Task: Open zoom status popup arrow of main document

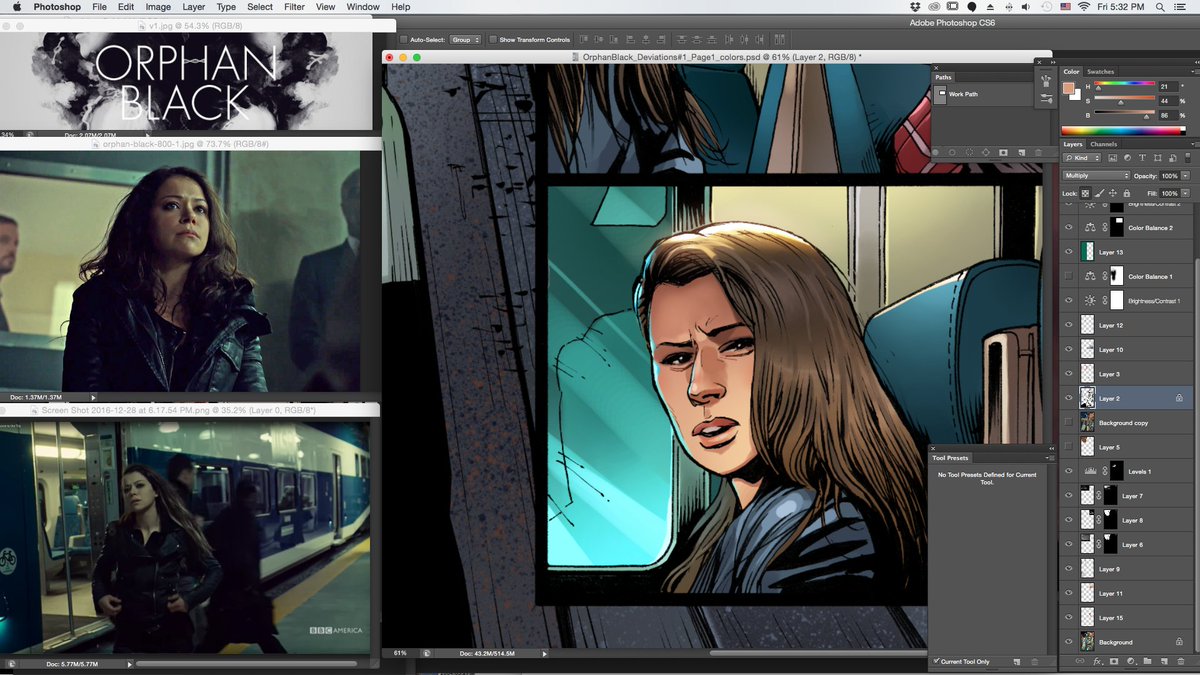Action: [x=545, y=653]
